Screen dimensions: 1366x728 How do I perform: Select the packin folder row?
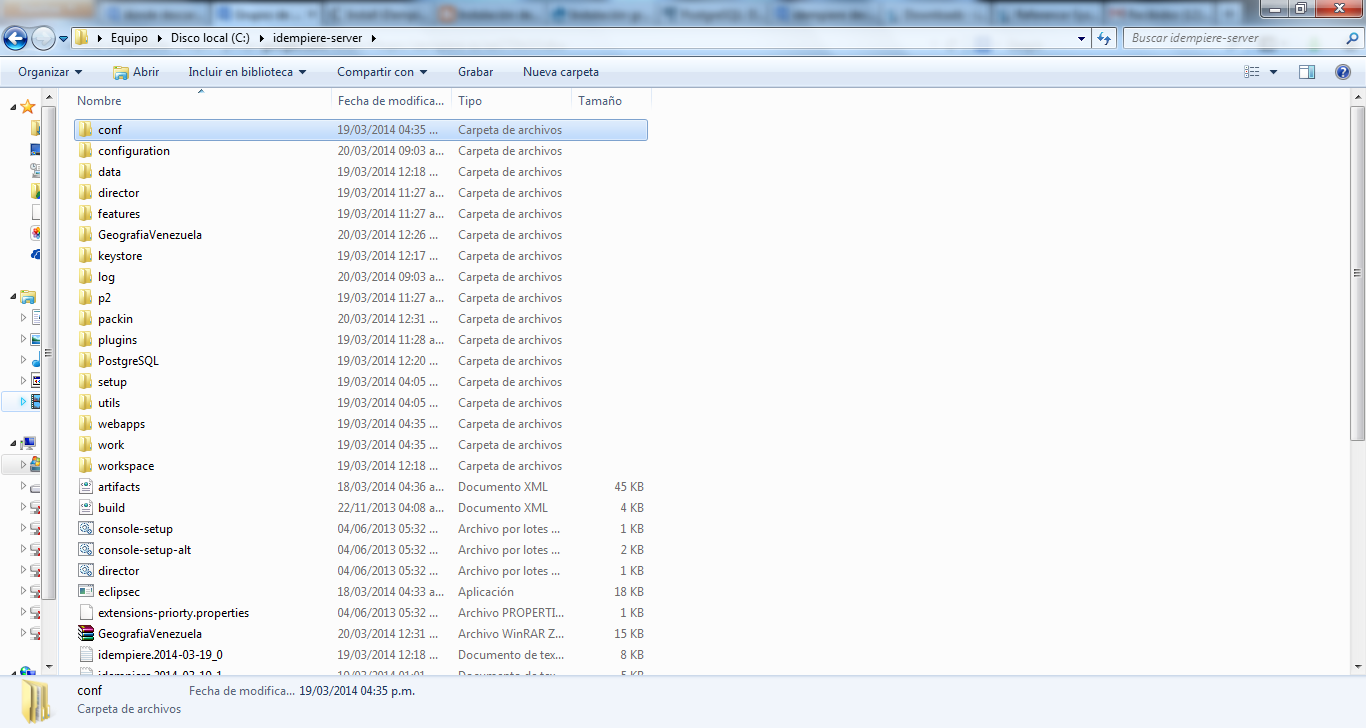point(360,319)
